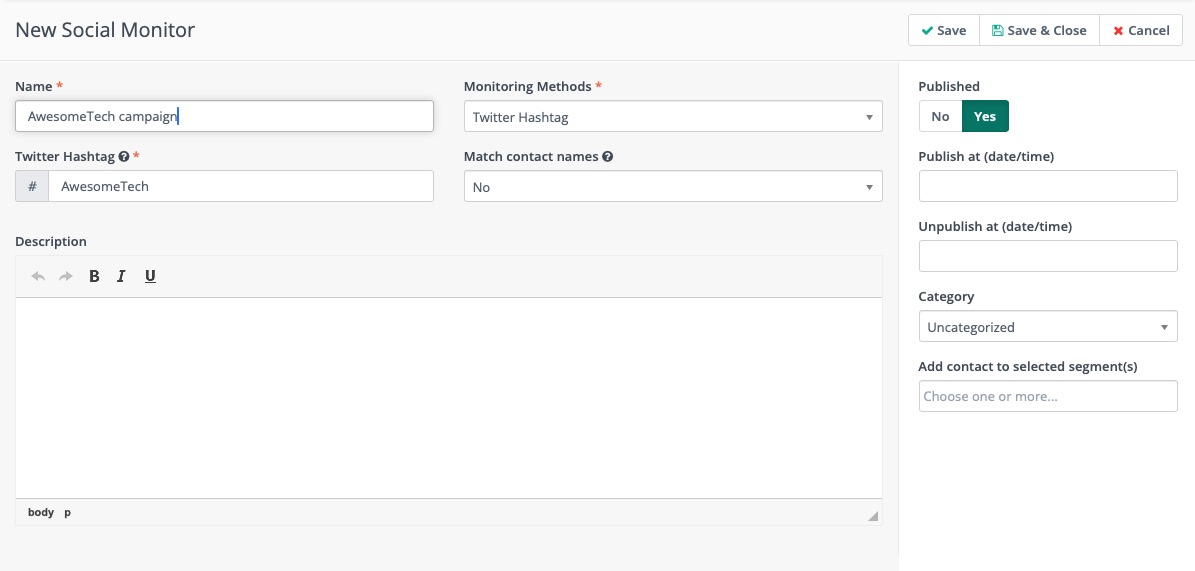The width and height of the screenshot is (1195, 571).
Task: Toggle Underline formatting in description toolbar
Action: (150, 276)
